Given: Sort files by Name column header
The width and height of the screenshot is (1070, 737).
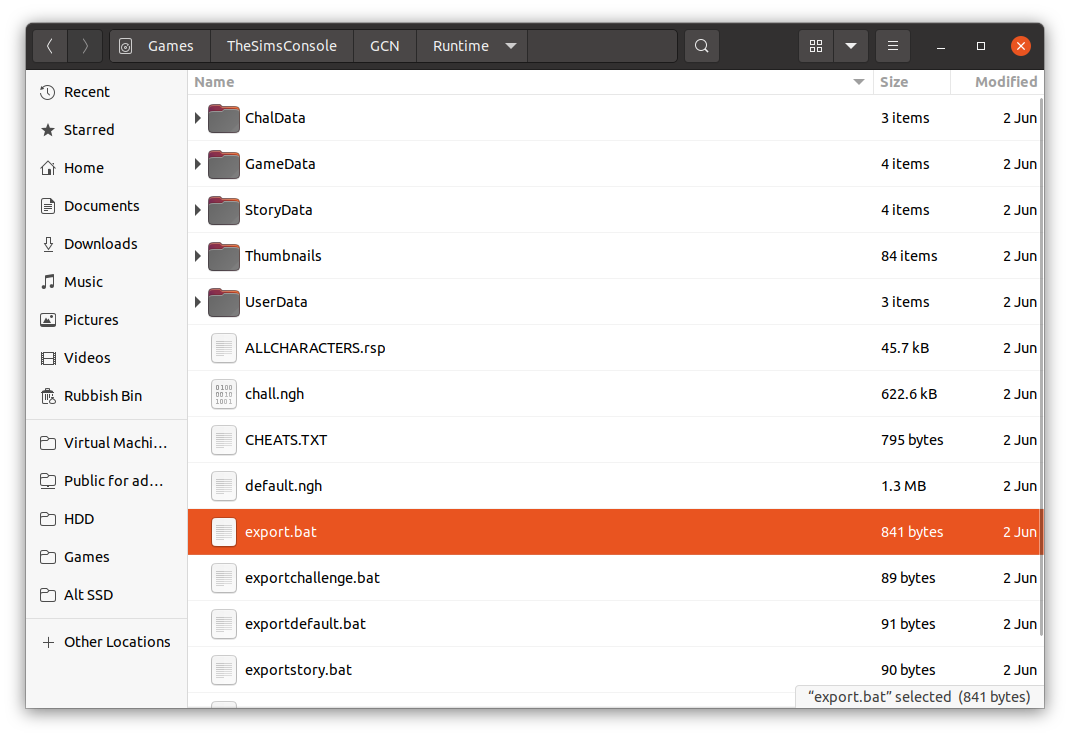Looking at the screenshot, I should point(215,82).
